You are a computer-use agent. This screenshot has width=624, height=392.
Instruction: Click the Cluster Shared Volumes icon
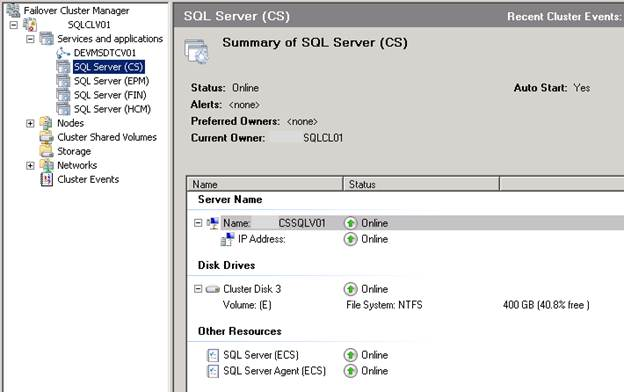[47, 137]
